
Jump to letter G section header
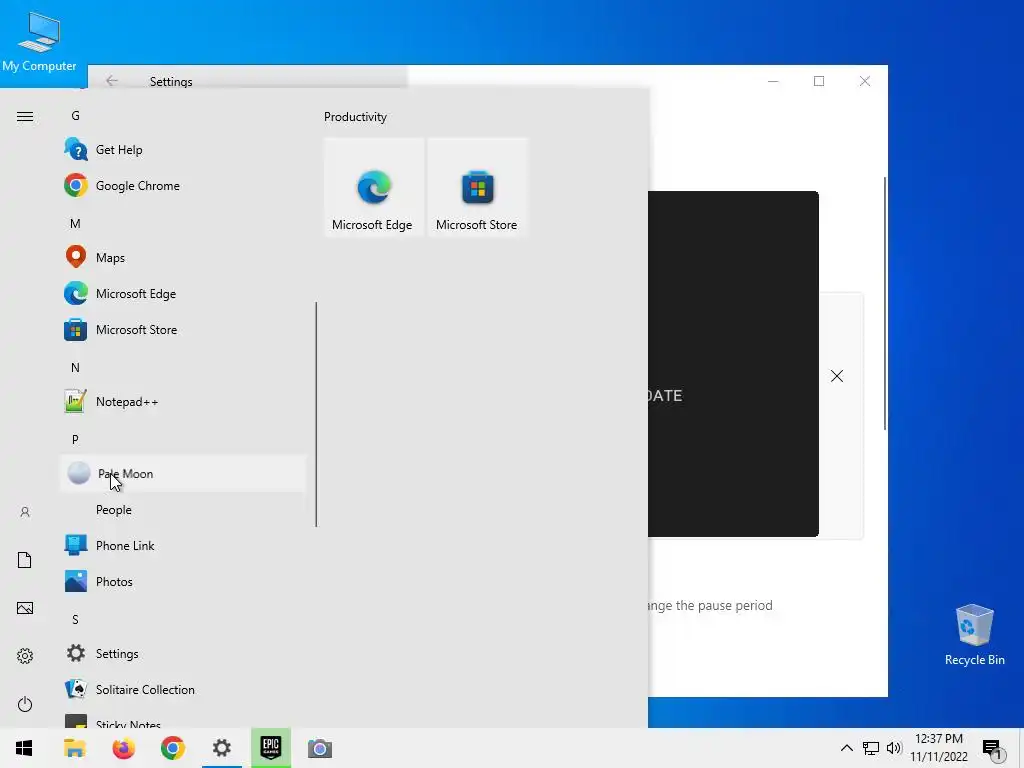[x=76, y=116]
